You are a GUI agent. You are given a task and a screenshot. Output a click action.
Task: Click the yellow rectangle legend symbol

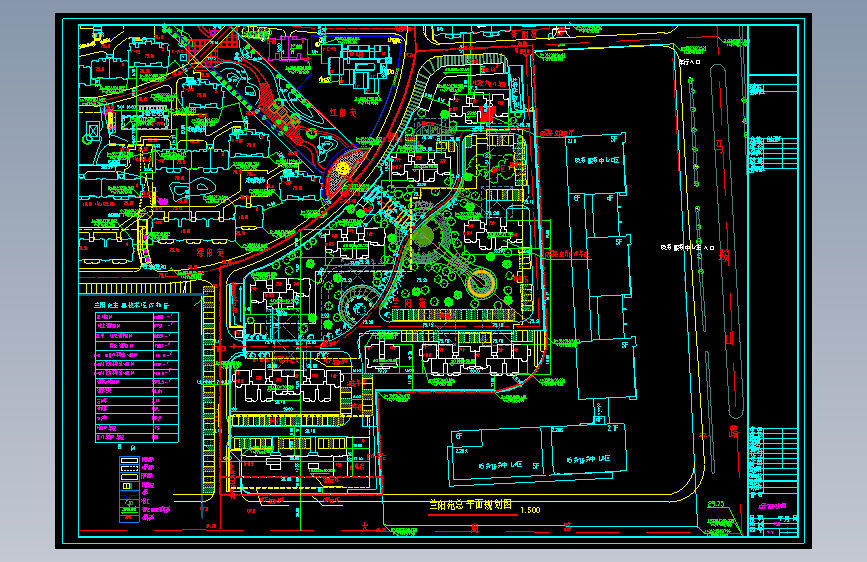click(129, 476)
